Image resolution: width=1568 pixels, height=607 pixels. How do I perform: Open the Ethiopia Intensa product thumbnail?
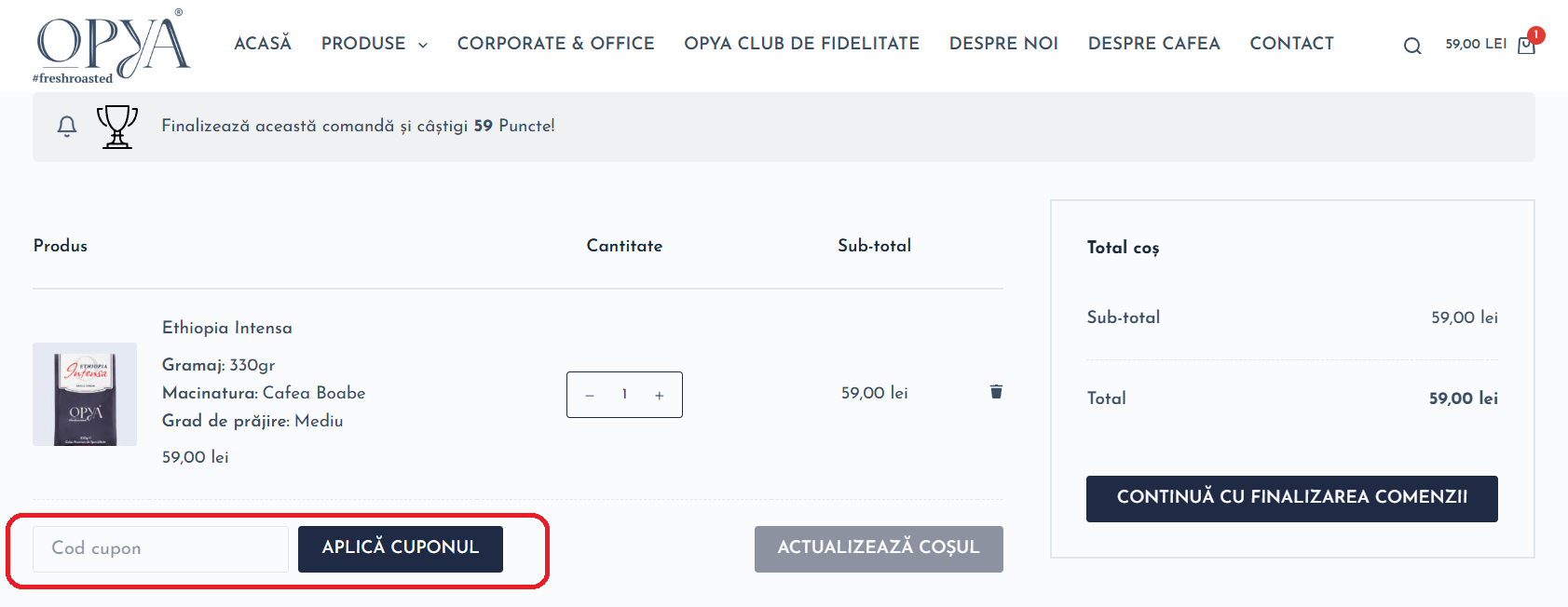pyautogui.click(x=84, y=394)
